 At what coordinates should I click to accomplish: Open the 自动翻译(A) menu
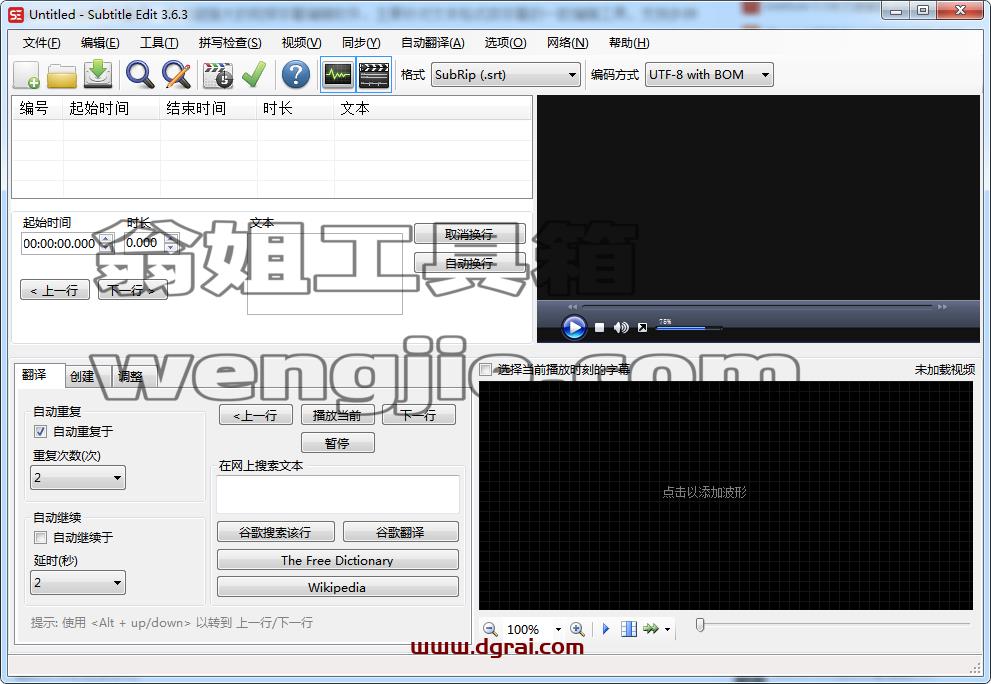[x=433, y=43]
